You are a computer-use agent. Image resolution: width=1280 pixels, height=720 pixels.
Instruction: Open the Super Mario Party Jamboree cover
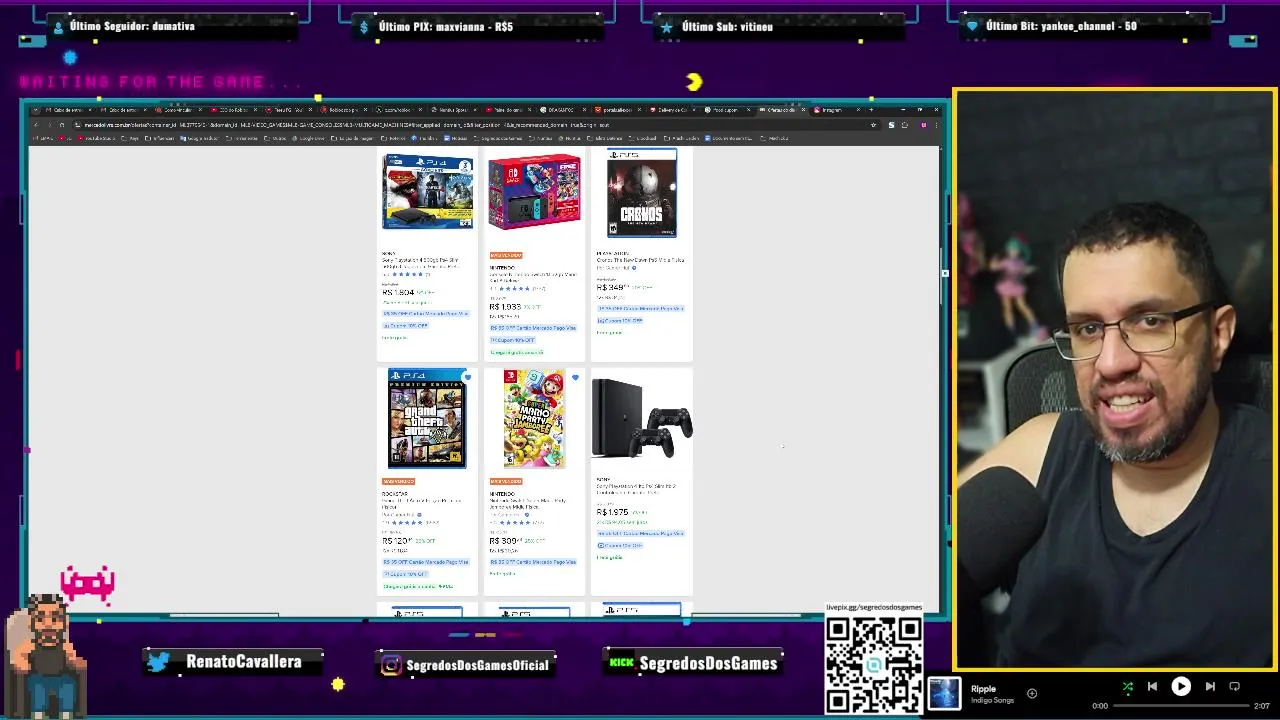(x=534, y=418)
